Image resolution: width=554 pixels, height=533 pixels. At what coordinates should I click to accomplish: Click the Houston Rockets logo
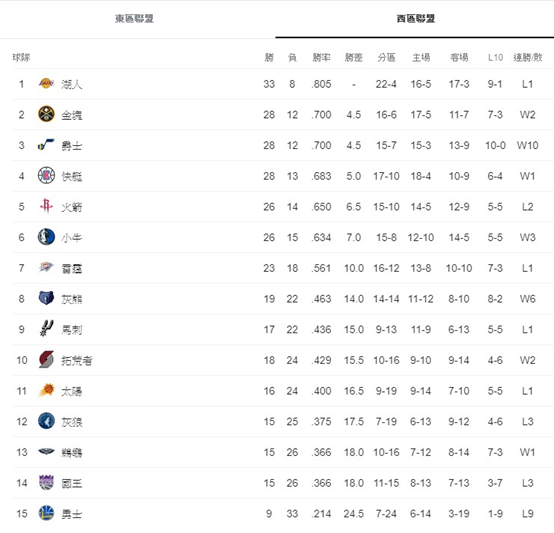click(x=46, y=206)
